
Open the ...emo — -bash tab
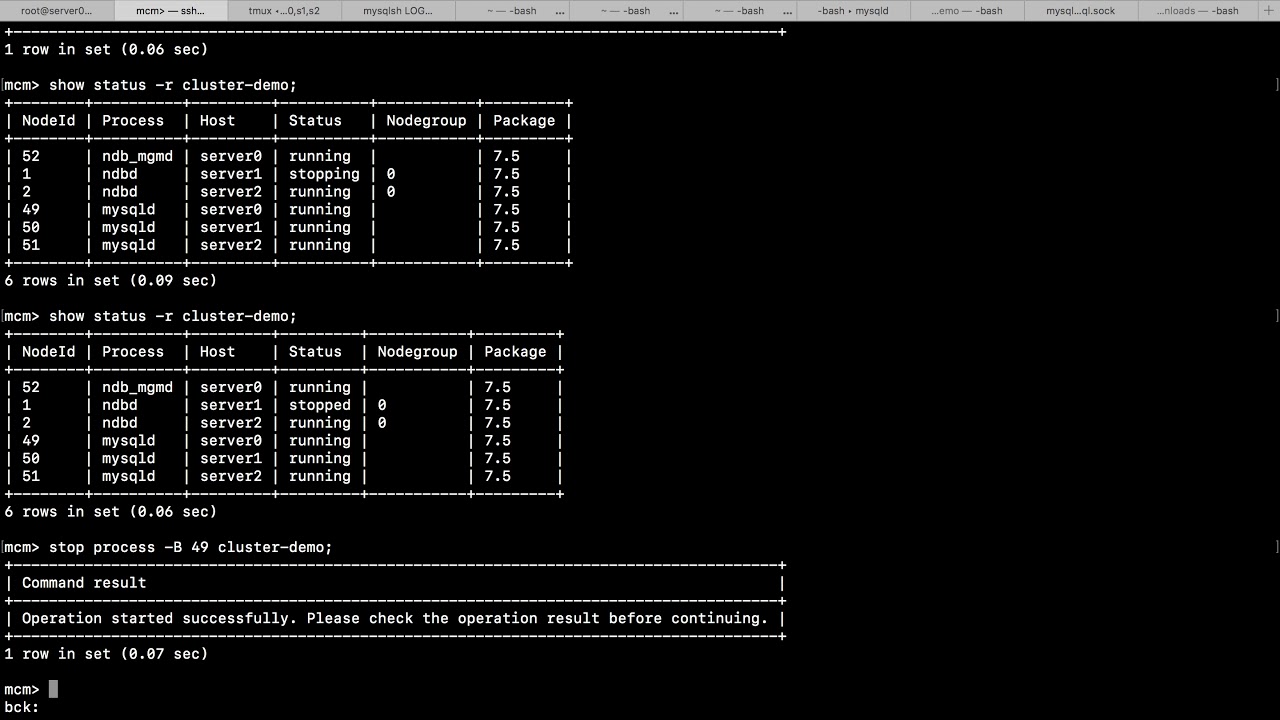(x=967, y=10)
